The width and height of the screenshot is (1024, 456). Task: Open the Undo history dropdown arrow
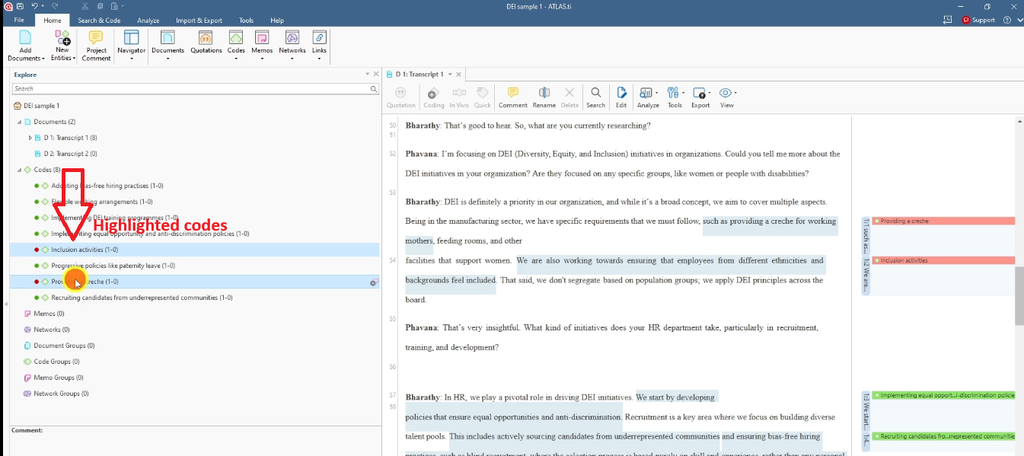point(44,6)
